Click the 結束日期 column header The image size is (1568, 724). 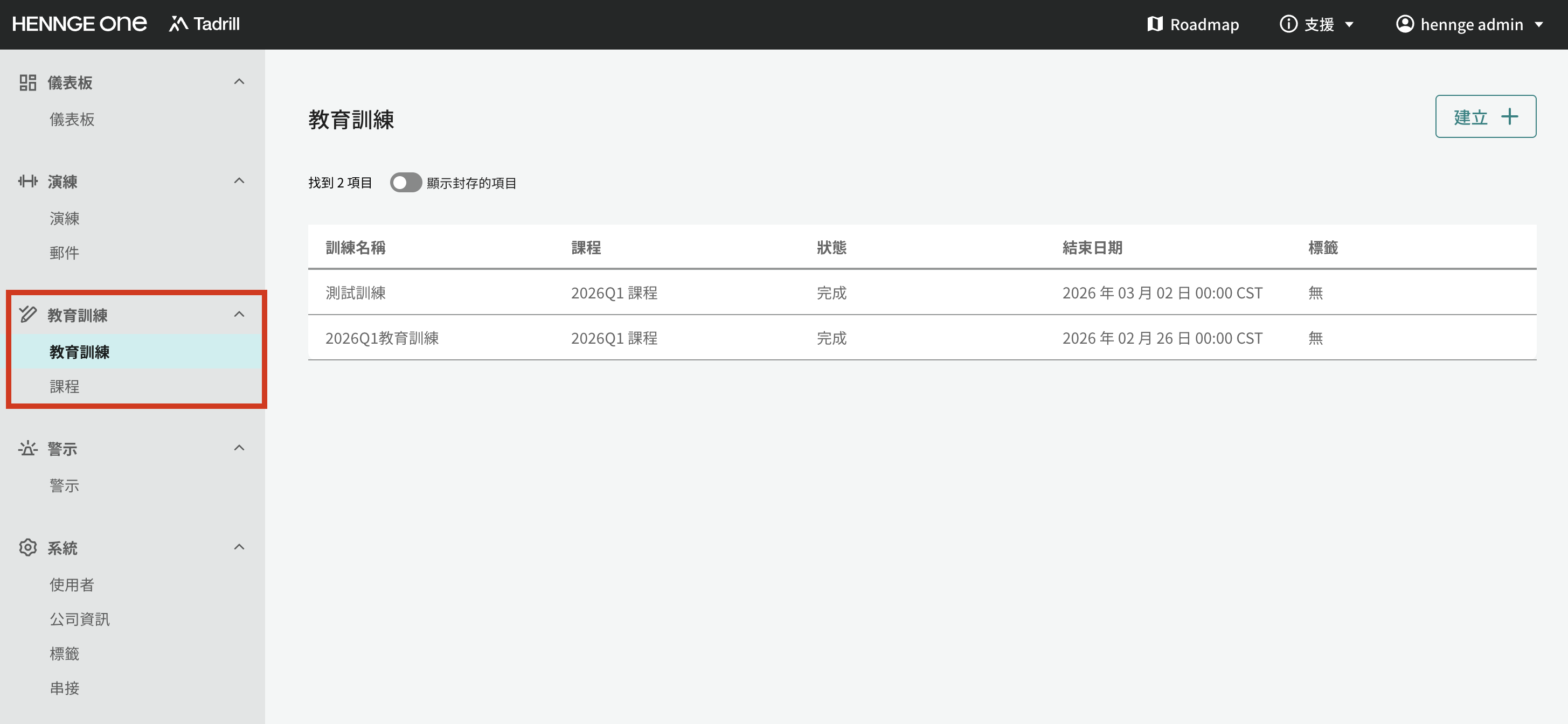click(x=1092, y=247)
